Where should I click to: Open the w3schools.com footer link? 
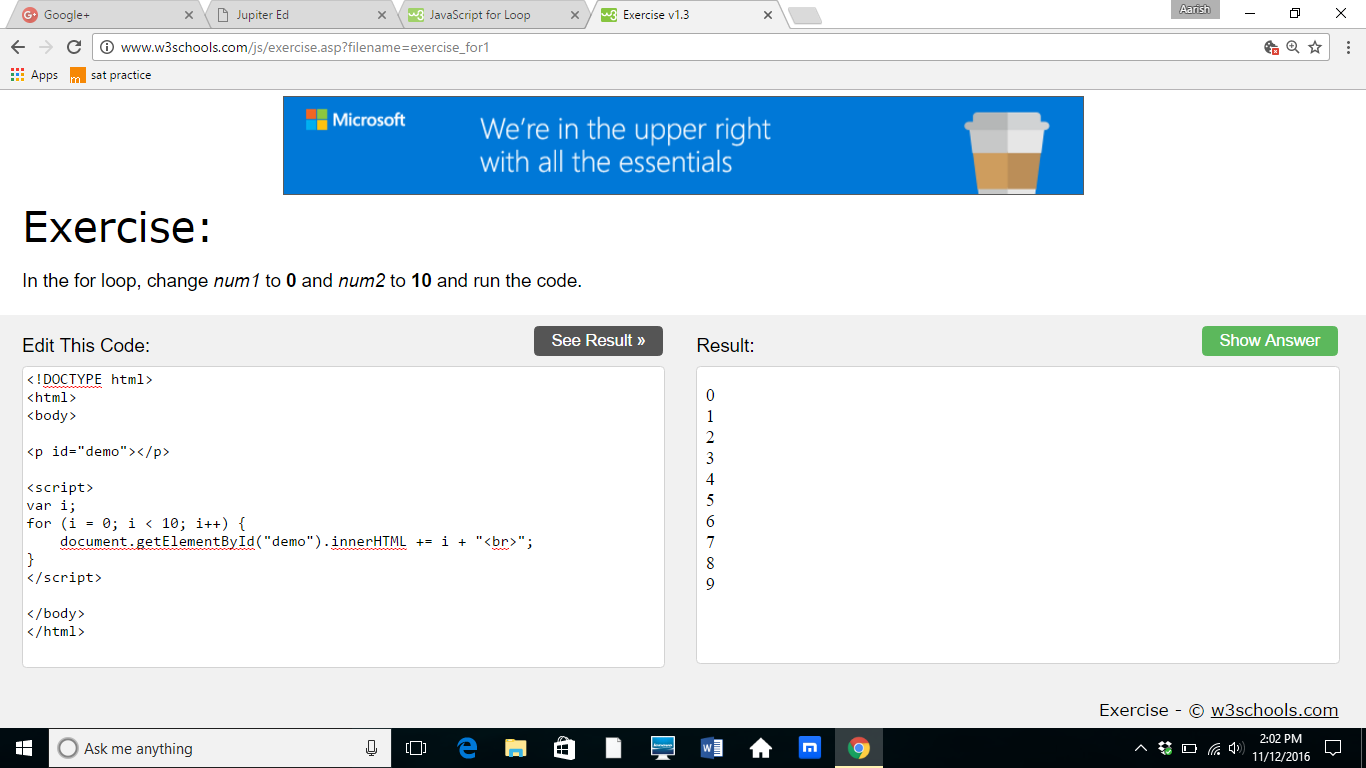pyautogui.click(x=1274, y=710)
